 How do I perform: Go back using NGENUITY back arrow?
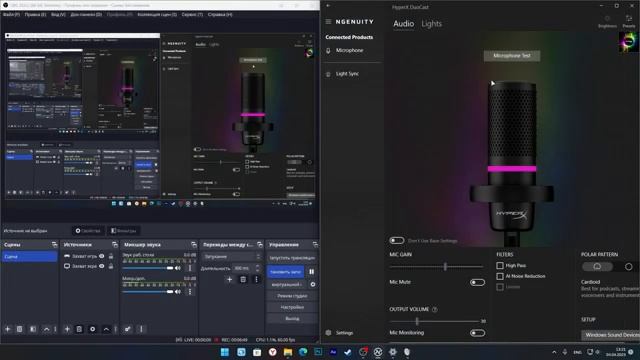328,6
